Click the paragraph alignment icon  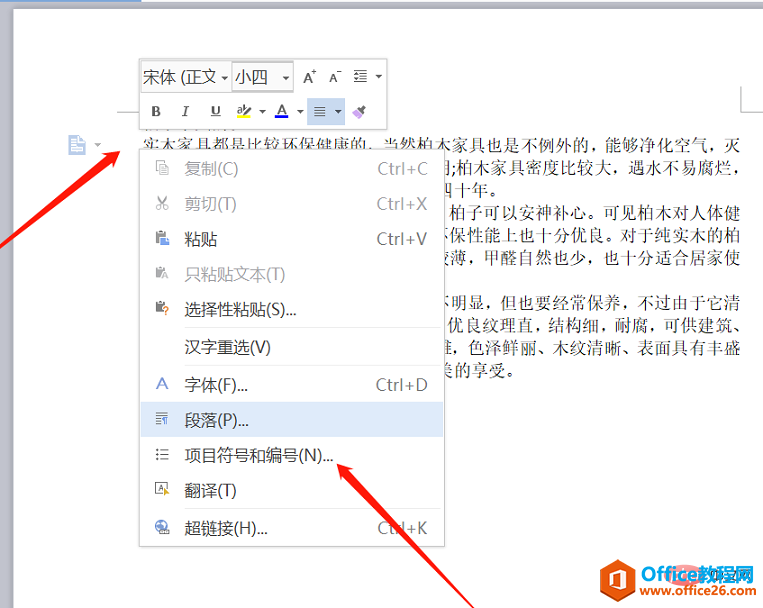(320, 111)
